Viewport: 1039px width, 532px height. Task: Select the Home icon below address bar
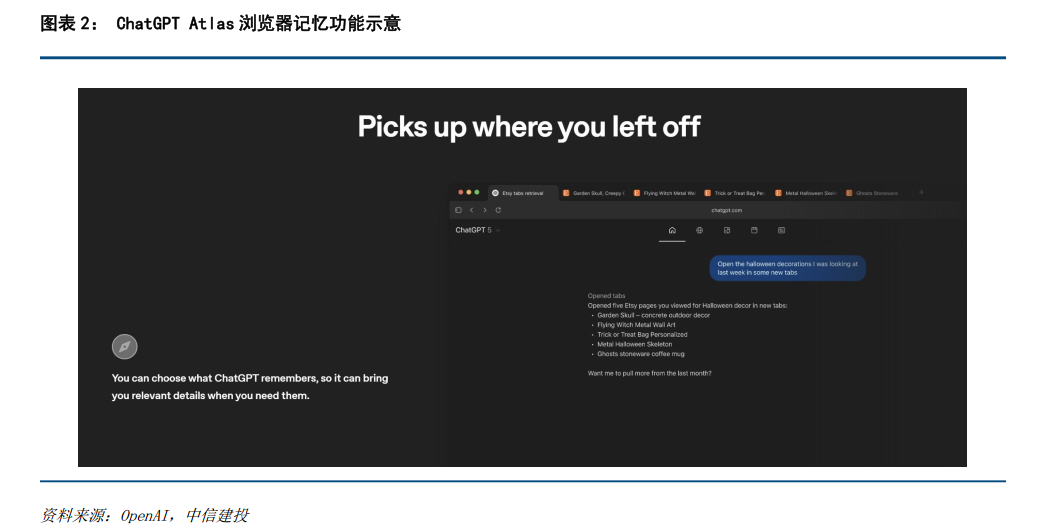click(x=672, y=231)
